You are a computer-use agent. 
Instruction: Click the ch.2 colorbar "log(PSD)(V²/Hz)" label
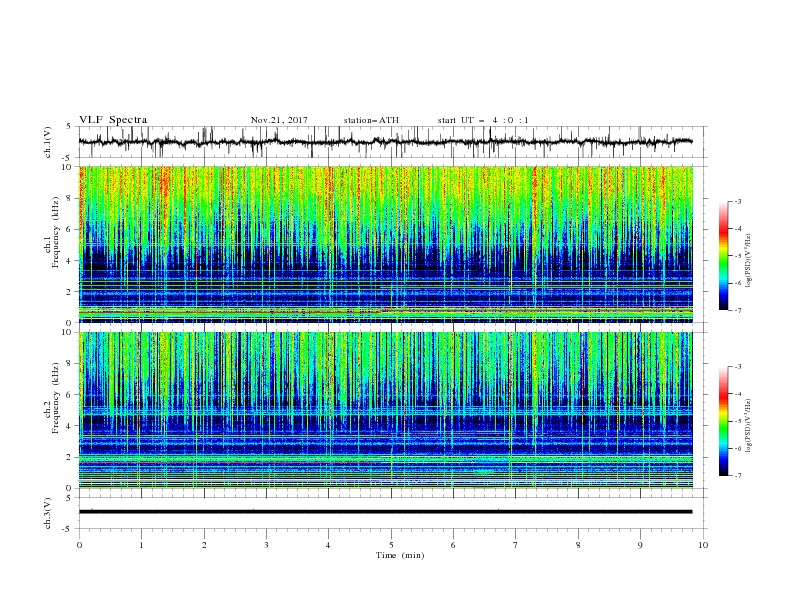pyautogui.click(x=749, y=425)
